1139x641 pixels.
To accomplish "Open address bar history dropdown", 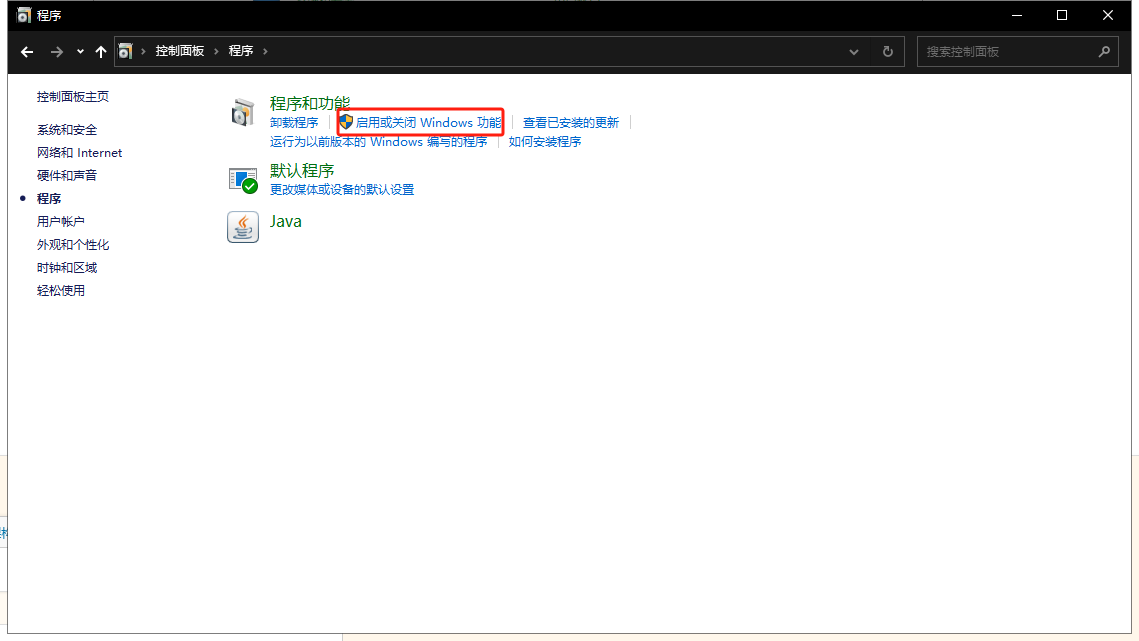I will coord(854,52).
